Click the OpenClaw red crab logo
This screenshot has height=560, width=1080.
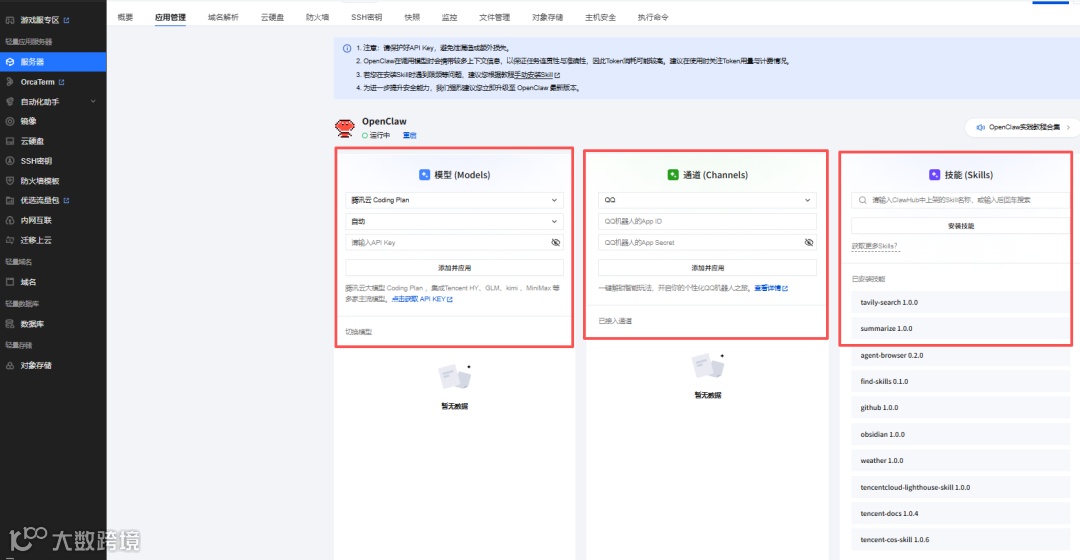coord(344,127)
